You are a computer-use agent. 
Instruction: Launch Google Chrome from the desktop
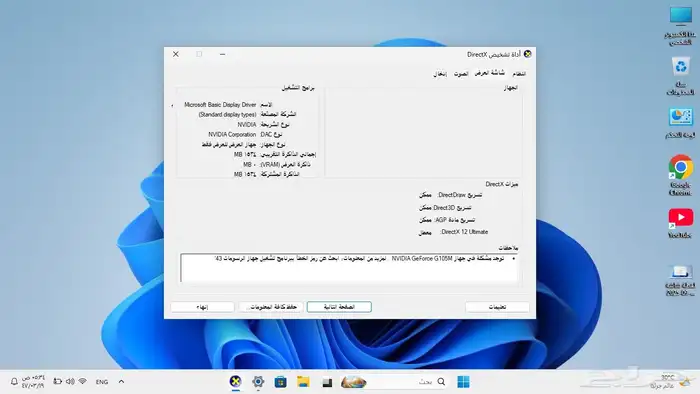(680, 175)
